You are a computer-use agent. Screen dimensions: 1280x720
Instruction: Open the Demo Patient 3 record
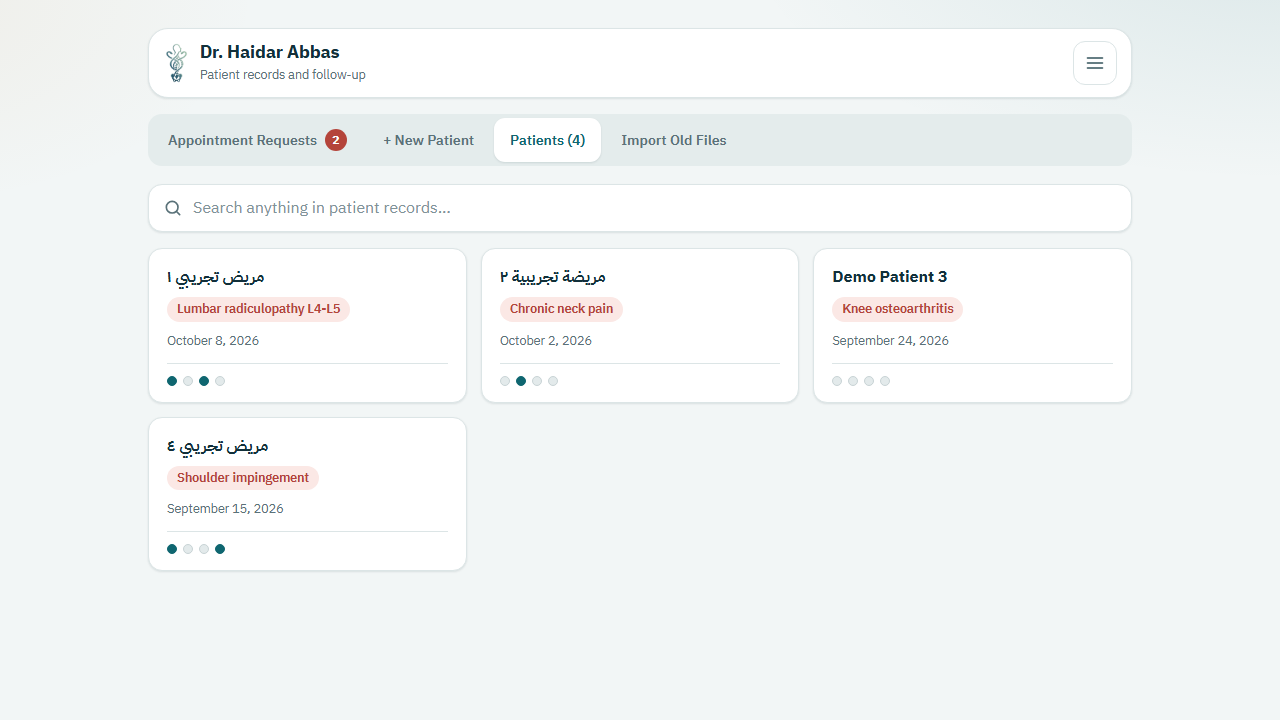(972, 326)
